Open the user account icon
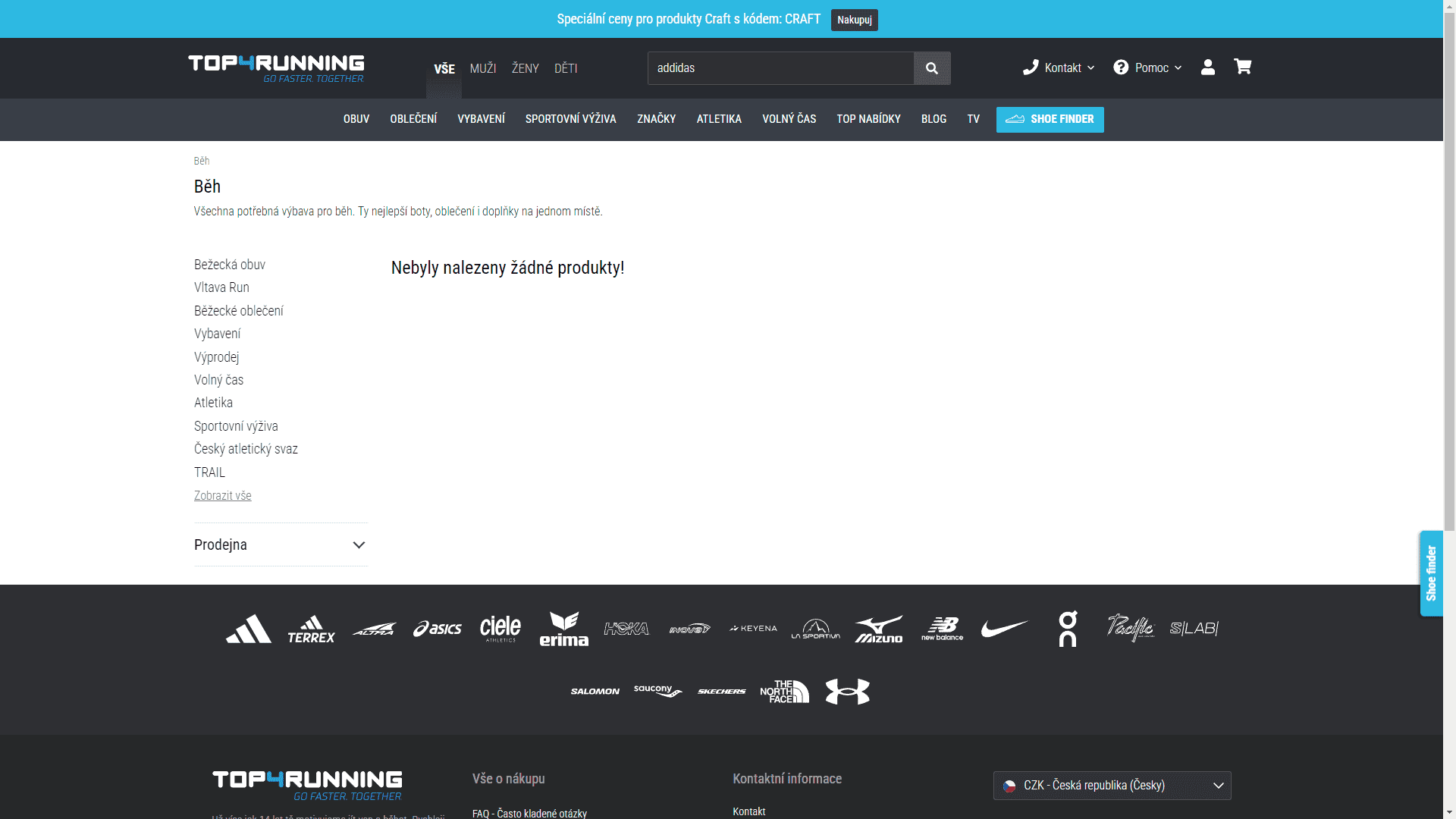Screen dimensions: 1456x819 coord(1208,67)
